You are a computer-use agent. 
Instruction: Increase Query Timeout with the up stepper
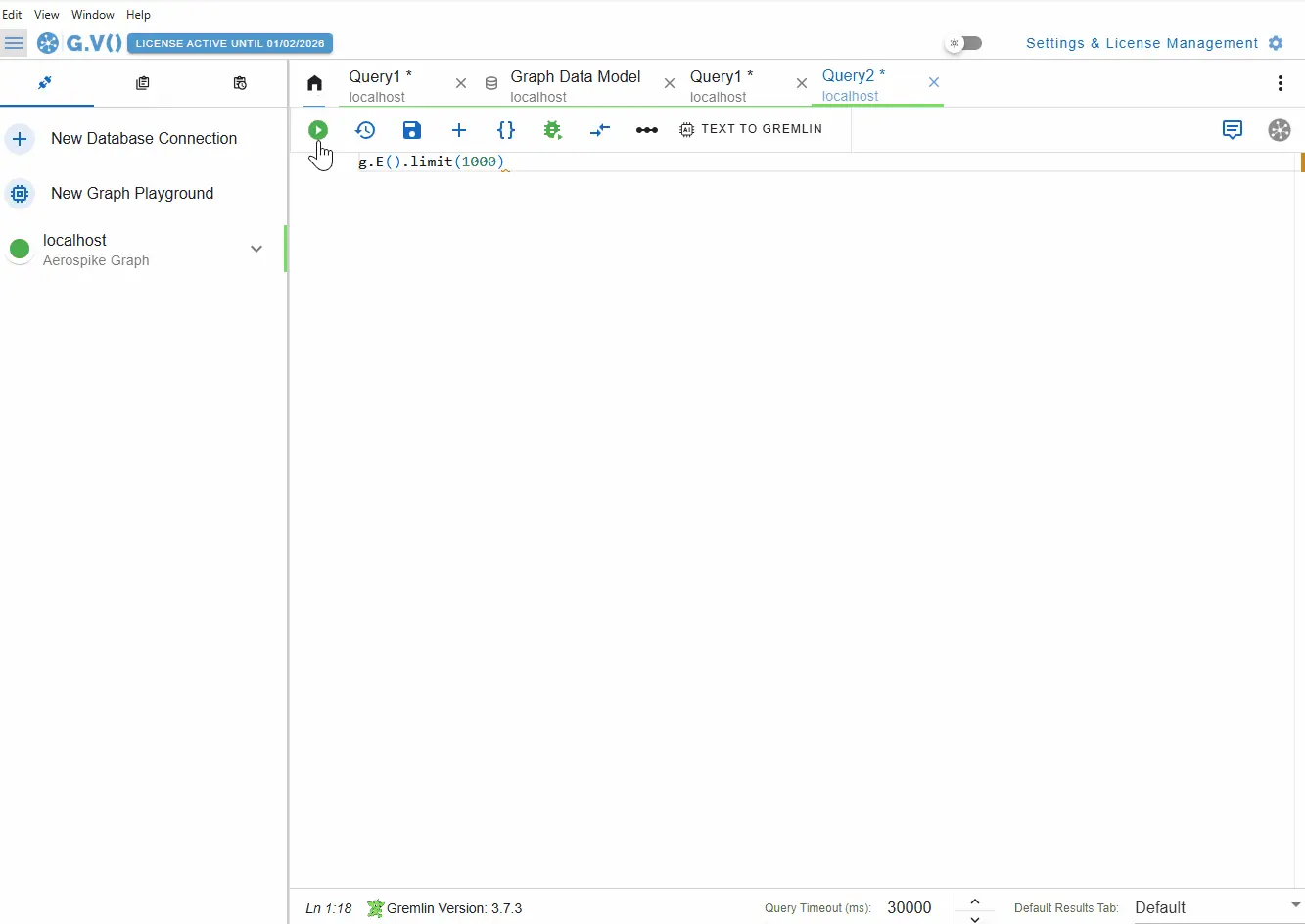pos(974,900)
